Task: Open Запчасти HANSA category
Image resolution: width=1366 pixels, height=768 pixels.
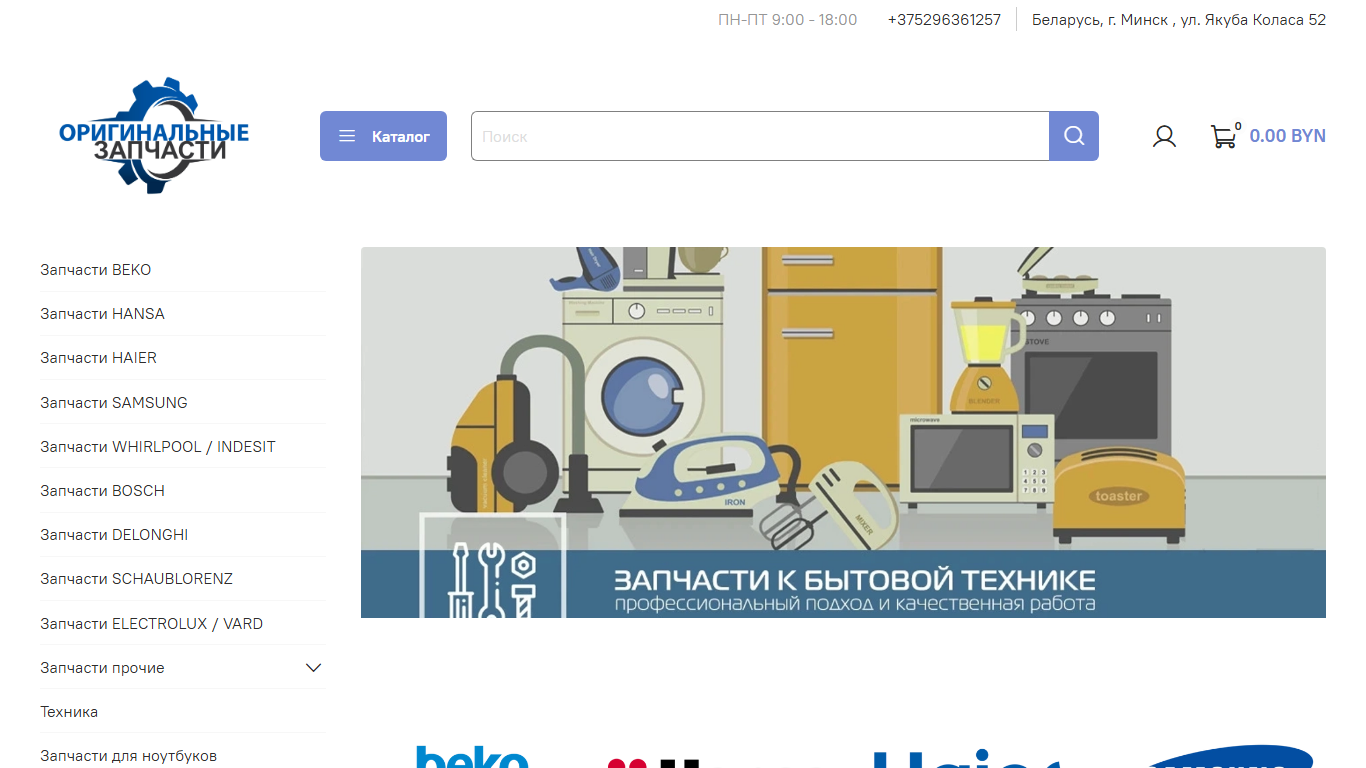Action: [x=102, y=314]
